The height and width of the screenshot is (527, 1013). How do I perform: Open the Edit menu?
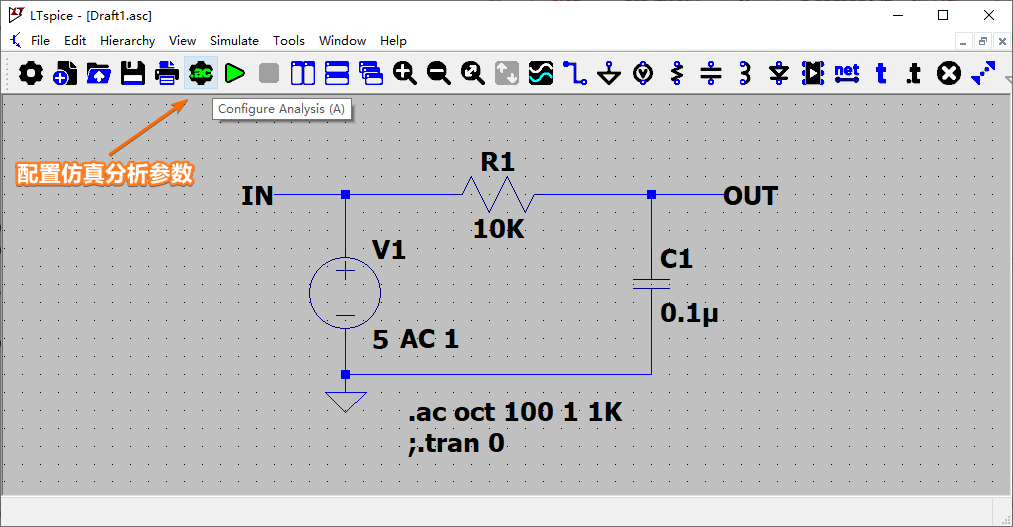coord(75,41)
